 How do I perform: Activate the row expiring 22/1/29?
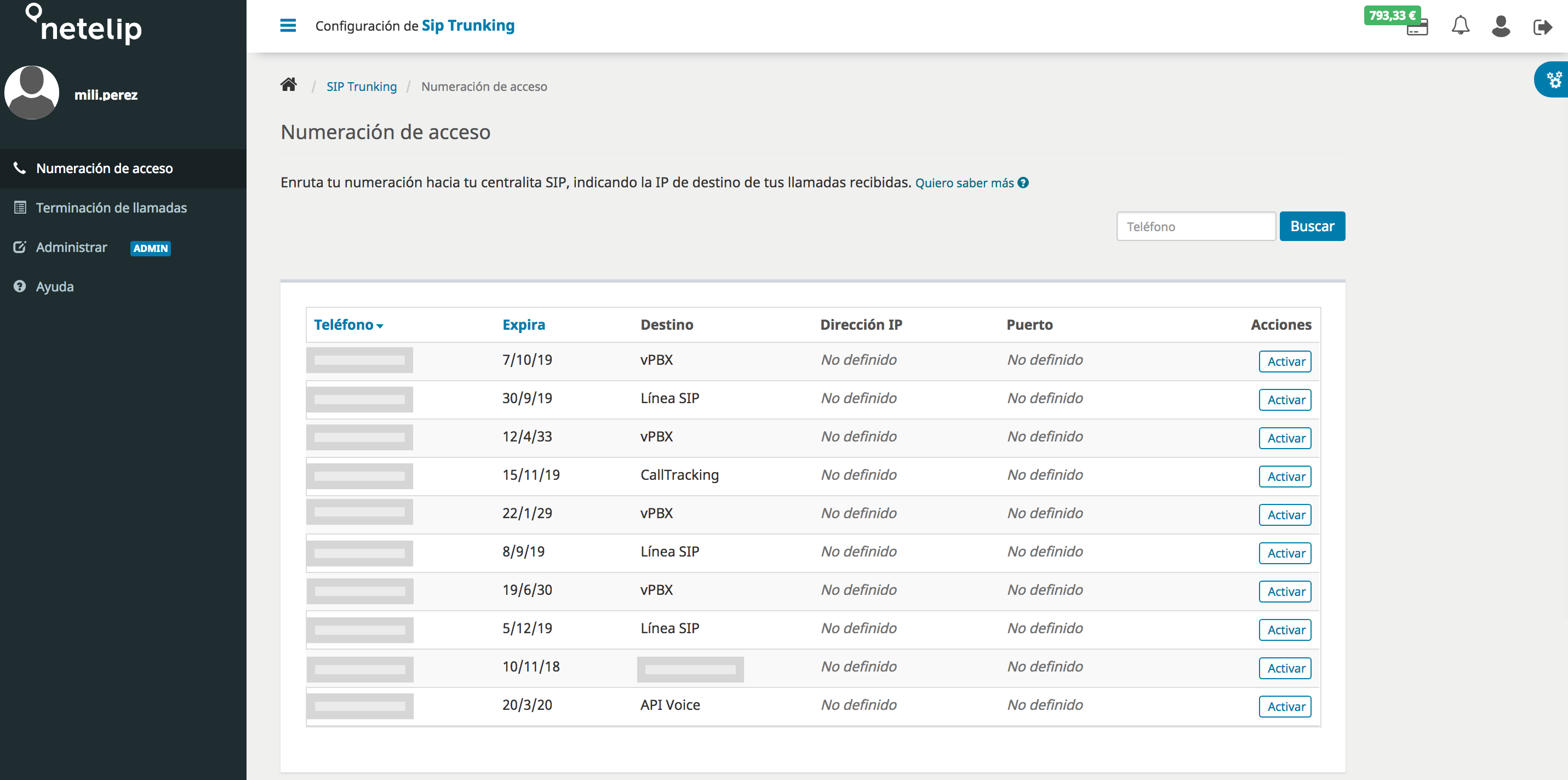pyautogui.click(x=1285, y=515)
